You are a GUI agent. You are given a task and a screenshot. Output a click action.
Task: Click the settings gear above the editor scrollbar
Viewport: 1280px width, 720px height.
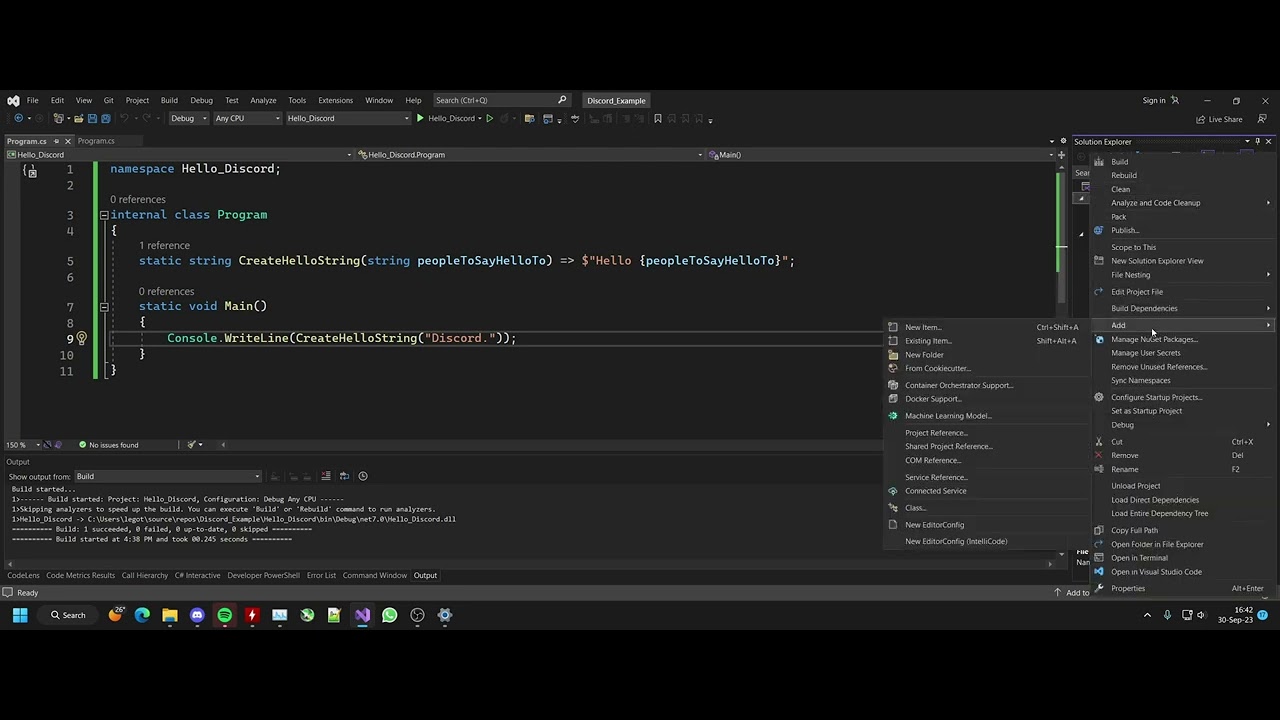1063,141
